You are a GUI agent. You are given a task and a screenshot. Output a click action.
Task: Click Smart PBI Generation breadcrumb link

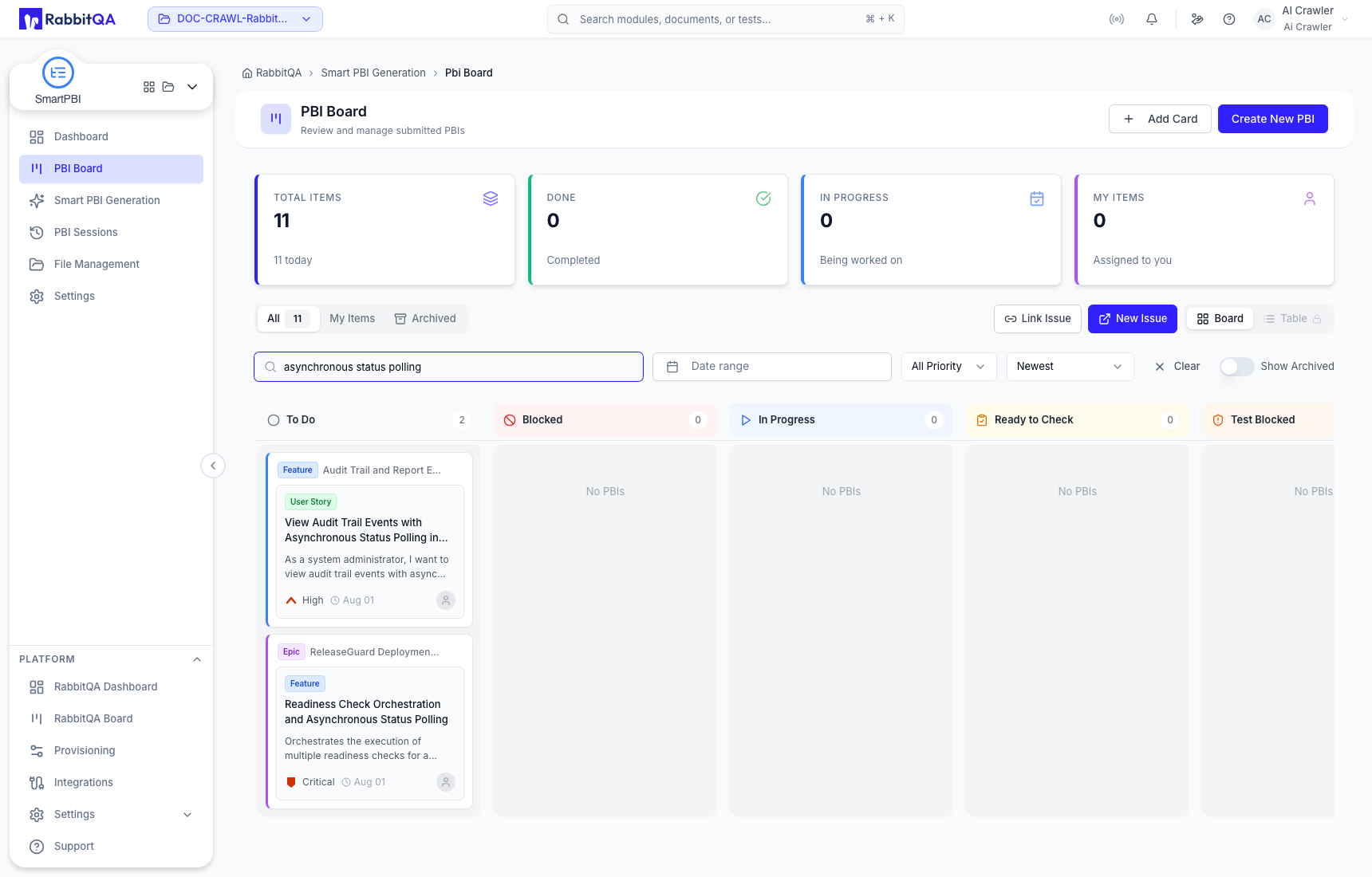373,73
